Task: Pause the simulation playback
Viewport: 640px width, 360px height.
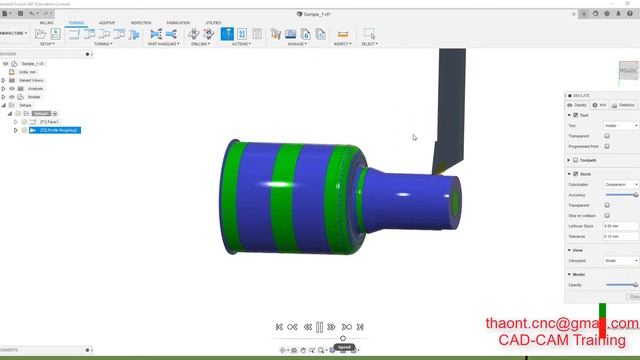Action: [x=320, y=327]
